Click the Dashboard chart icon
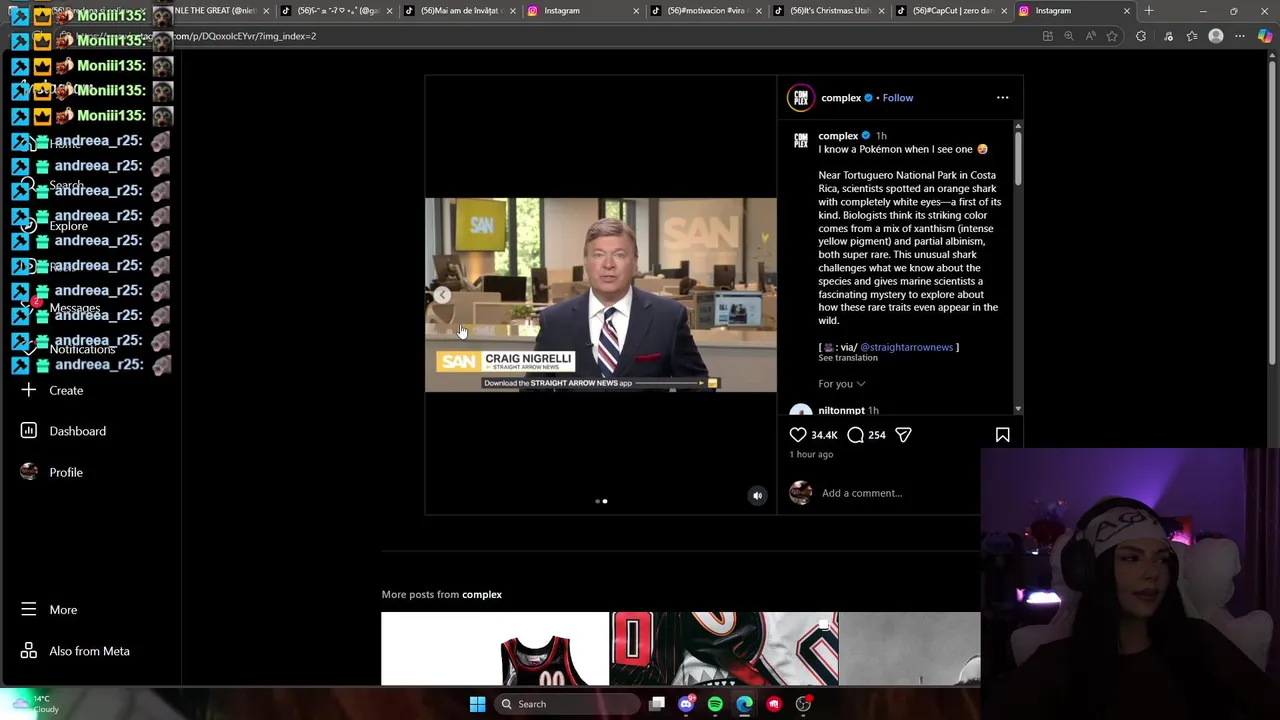The height and width of the screenshot is (720, 1280). 29,431
